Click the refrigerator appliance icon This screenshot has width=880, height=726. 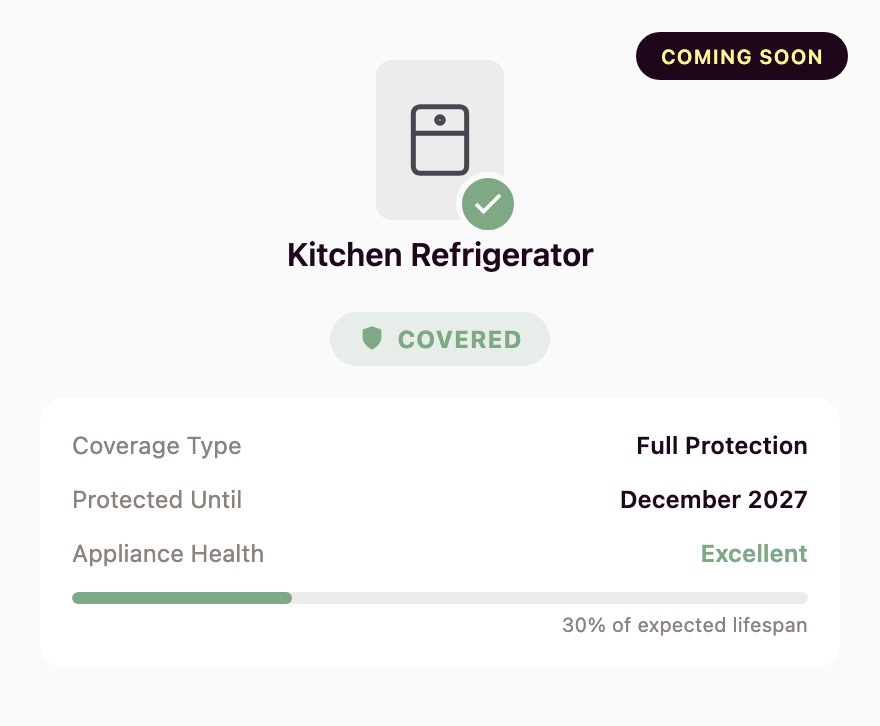click(x=440, y=139)
